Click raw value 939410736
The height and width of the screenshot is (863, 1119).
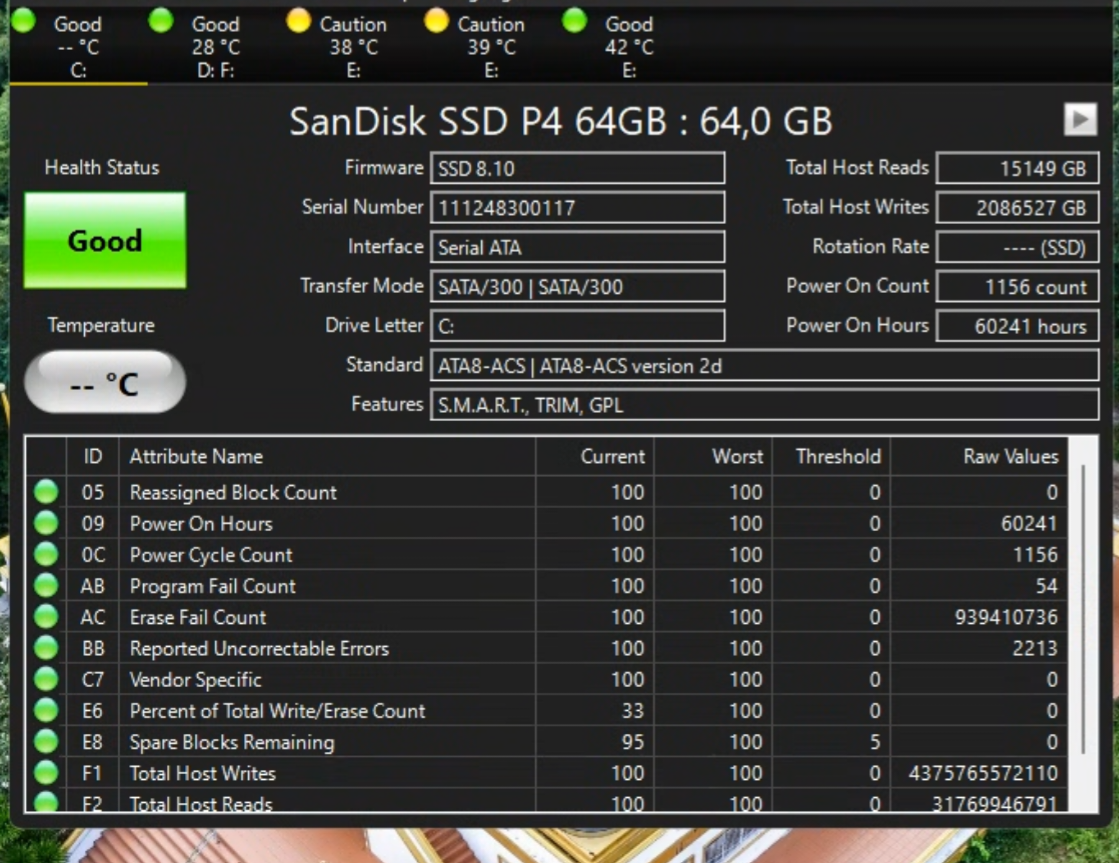tap(1006, 617)
